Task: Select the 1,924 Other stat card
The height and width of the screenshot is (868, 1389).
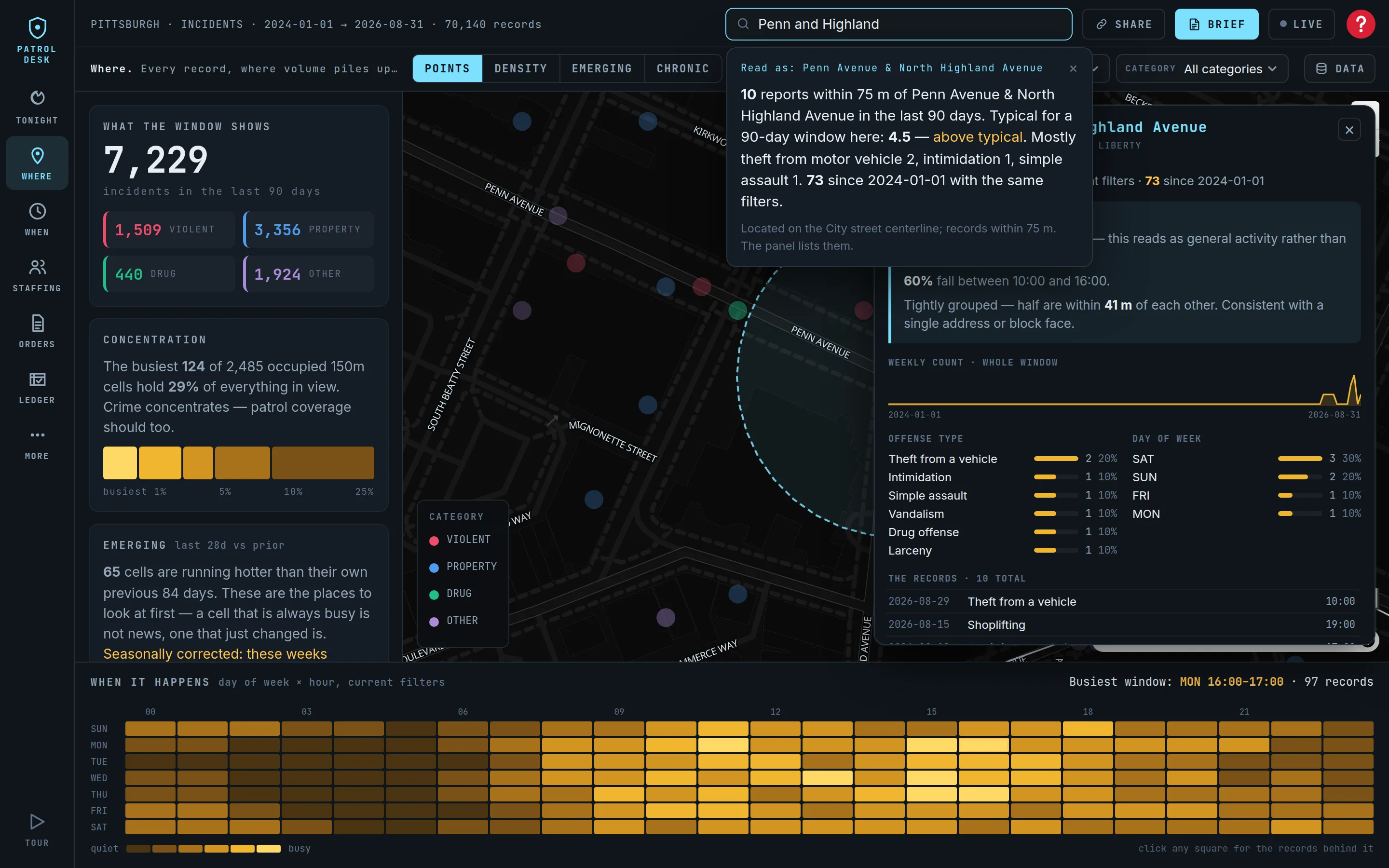Action: [x=309, y=274]
